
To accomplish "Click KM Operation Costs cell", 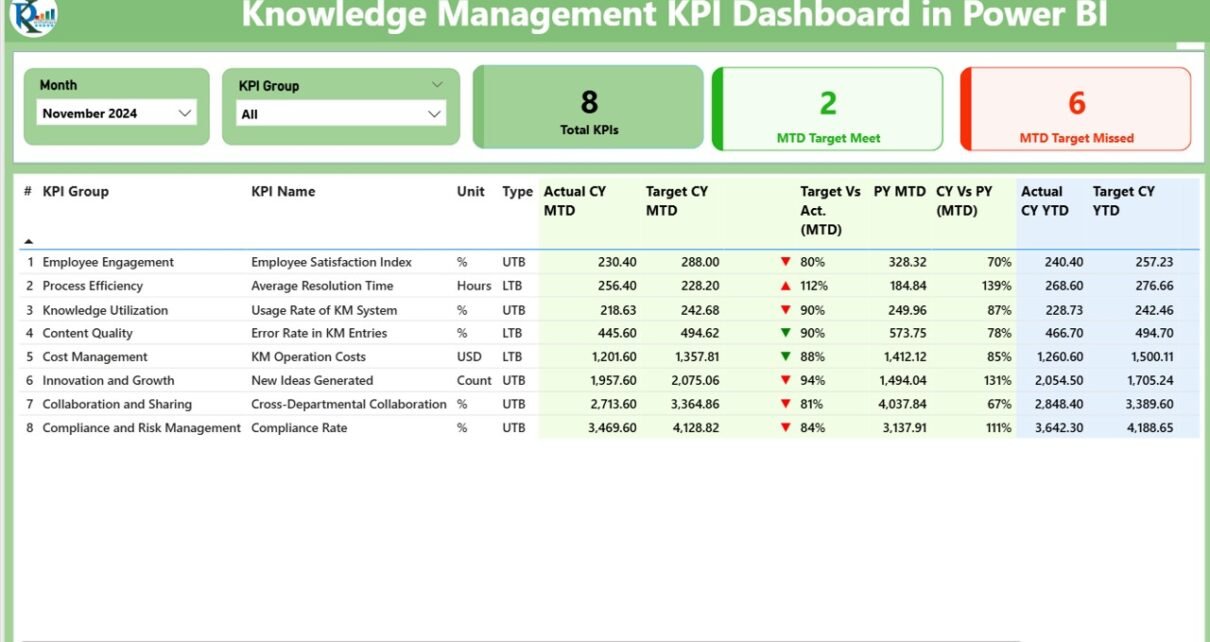I will point(308,357).
